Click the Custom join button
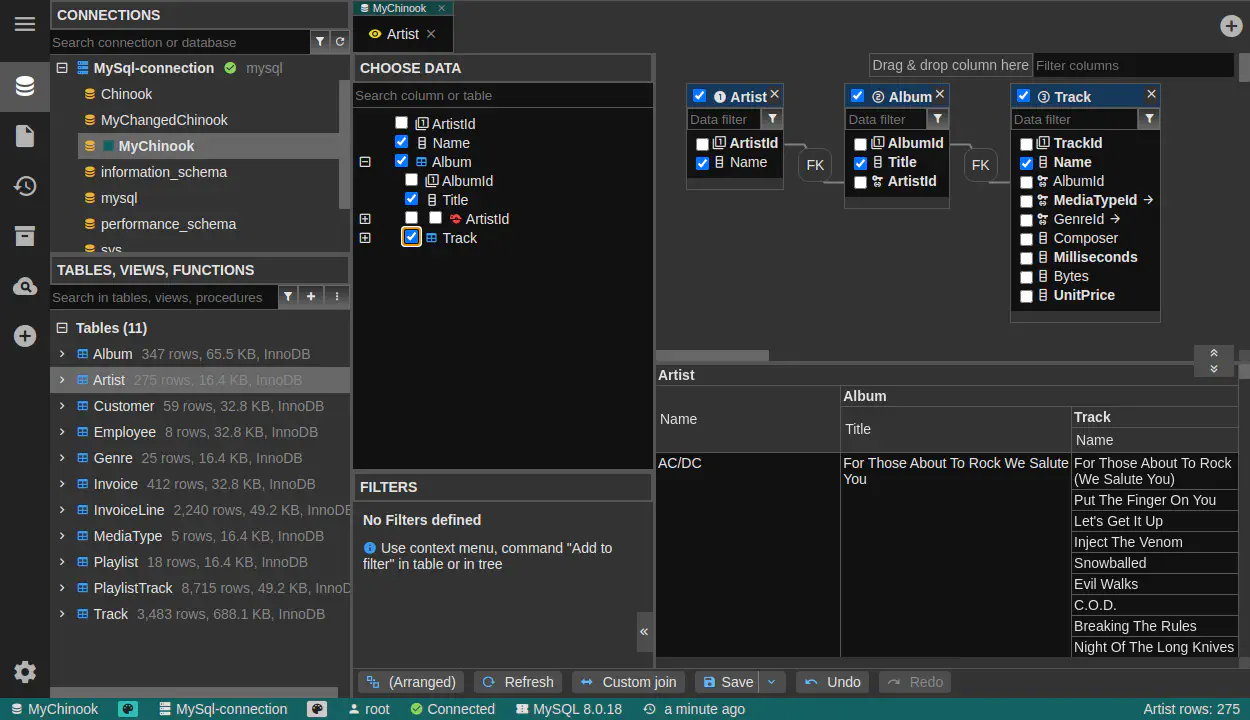 click(x=628, y=682)
